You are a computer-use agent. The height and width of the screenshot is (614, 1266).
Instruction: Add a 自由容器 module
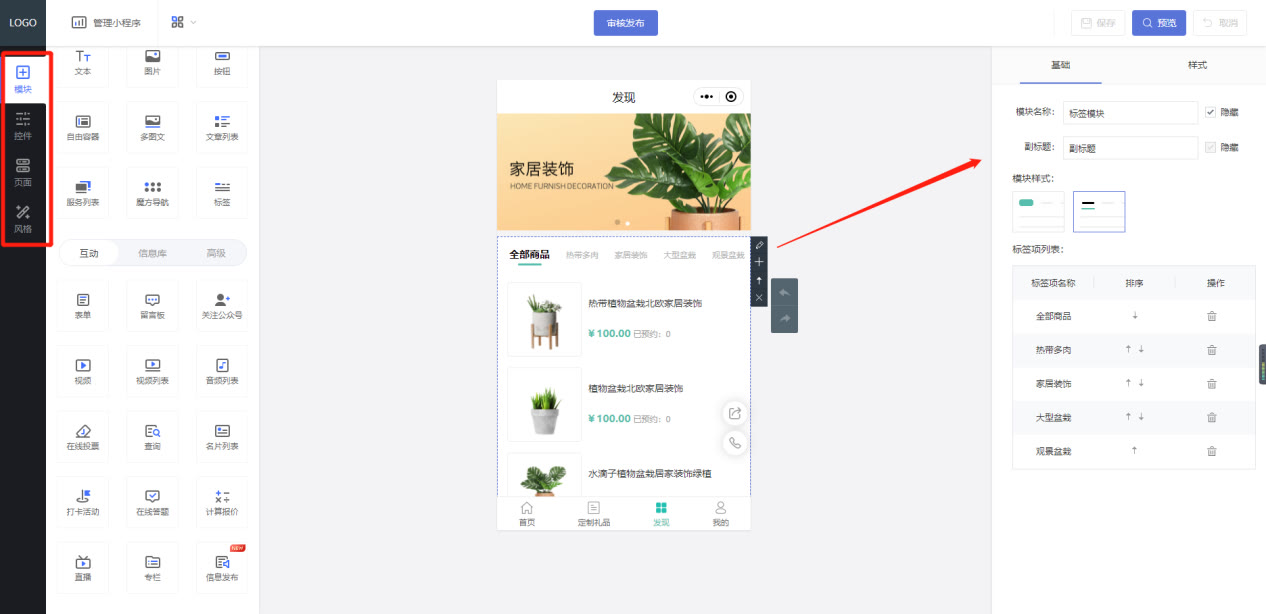coord(83,127)
